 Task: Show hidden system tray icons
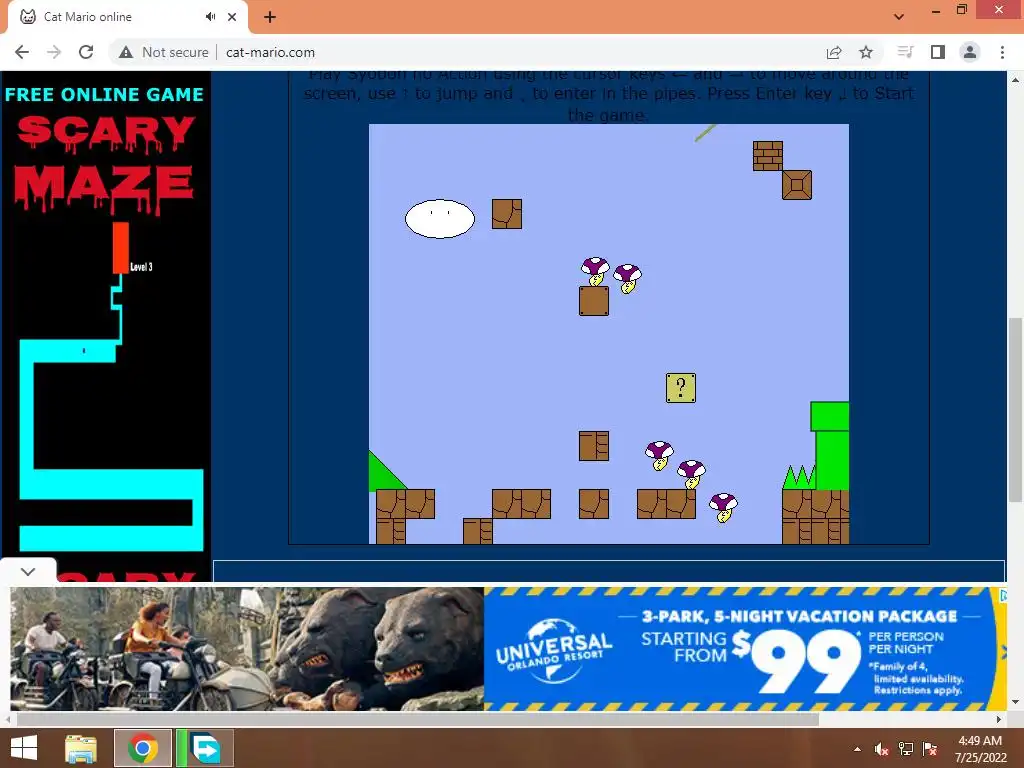click(x=857, y=749)
